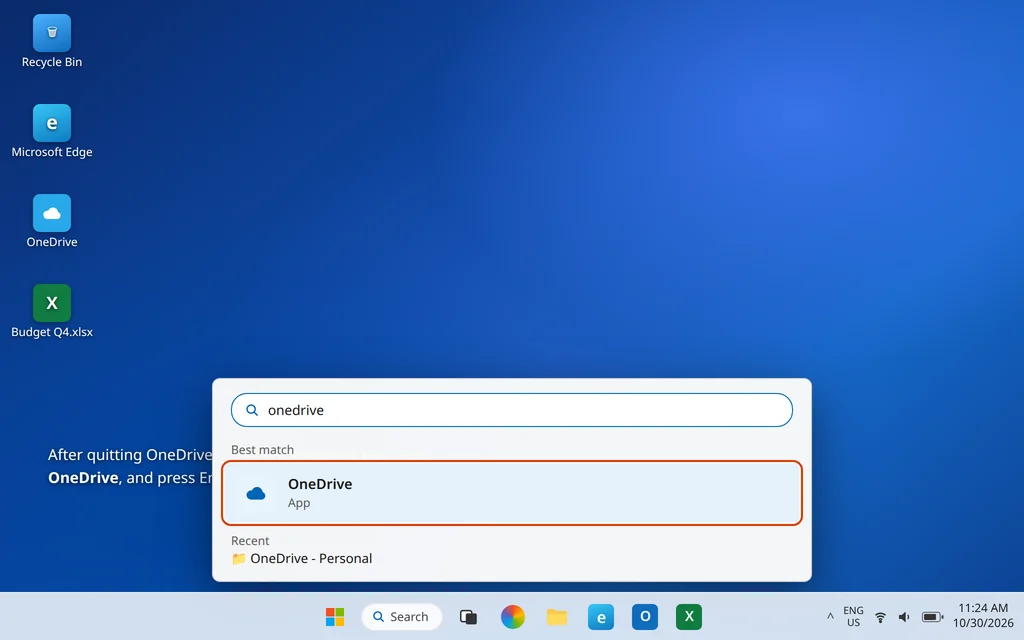Check the battery tray icon
The width and height of the screenshot is (1024, 640).
(x=933, y=616)
